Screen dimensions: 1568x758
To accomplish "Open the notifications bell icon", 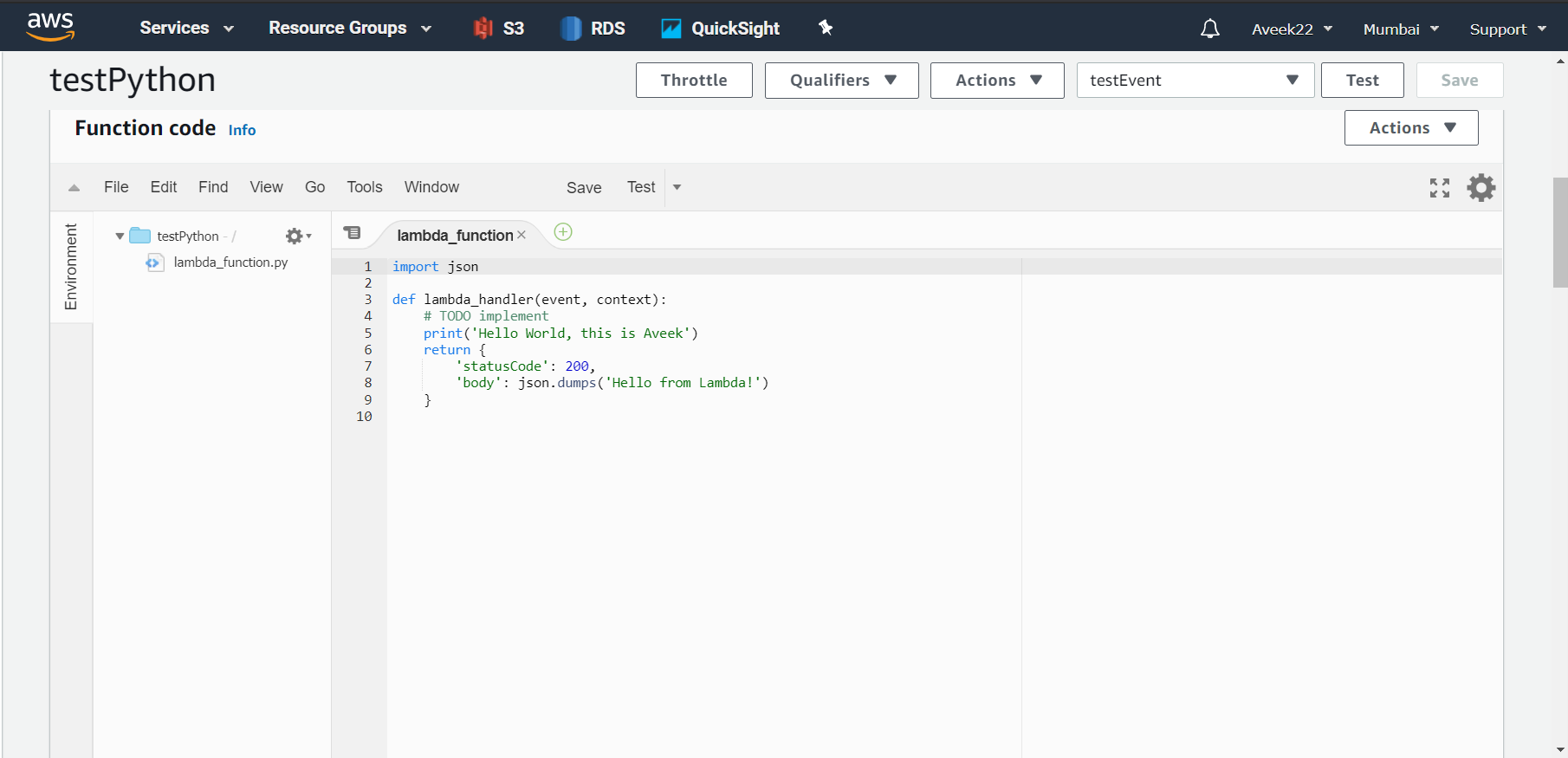I will 1209,29.
